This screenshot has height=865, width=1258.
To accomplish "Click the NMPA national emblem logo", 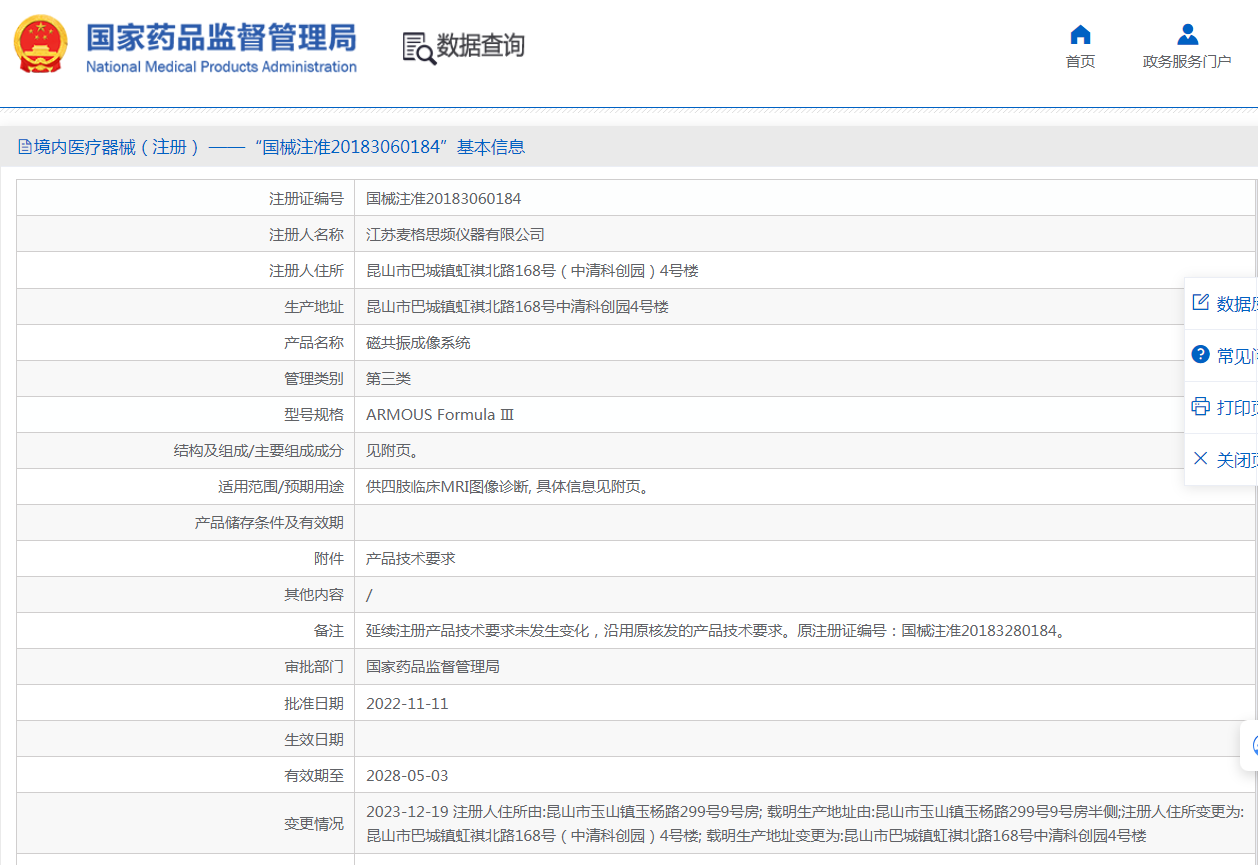I will [x=41, y=45].
